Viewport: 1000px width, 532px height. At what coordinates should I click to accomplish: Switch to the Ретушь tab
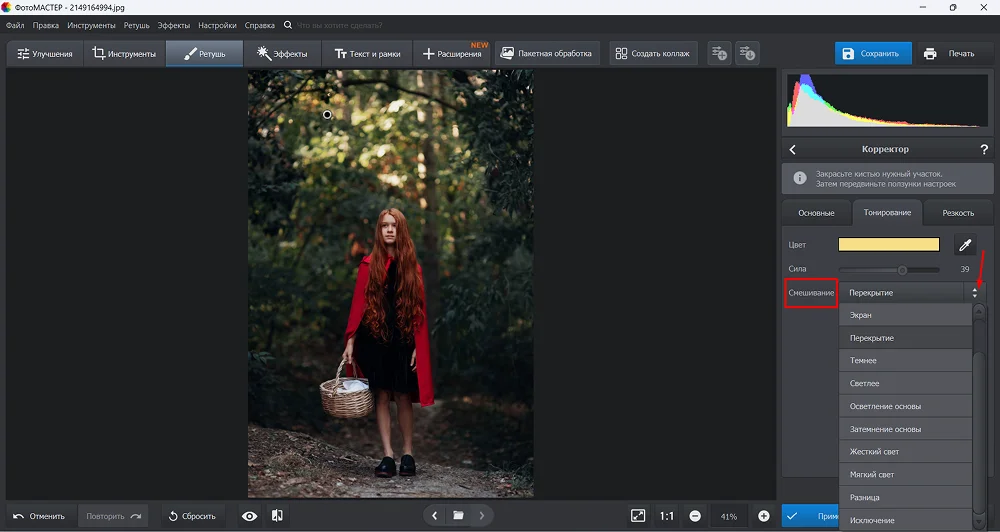[205, 54]
